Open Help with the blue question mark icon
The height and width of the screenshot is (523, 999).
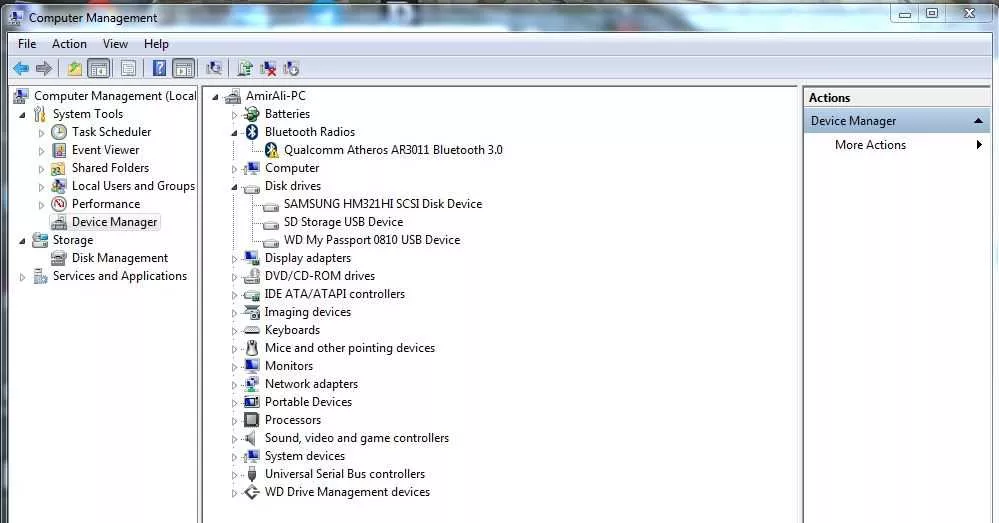(x=159, y=68)
